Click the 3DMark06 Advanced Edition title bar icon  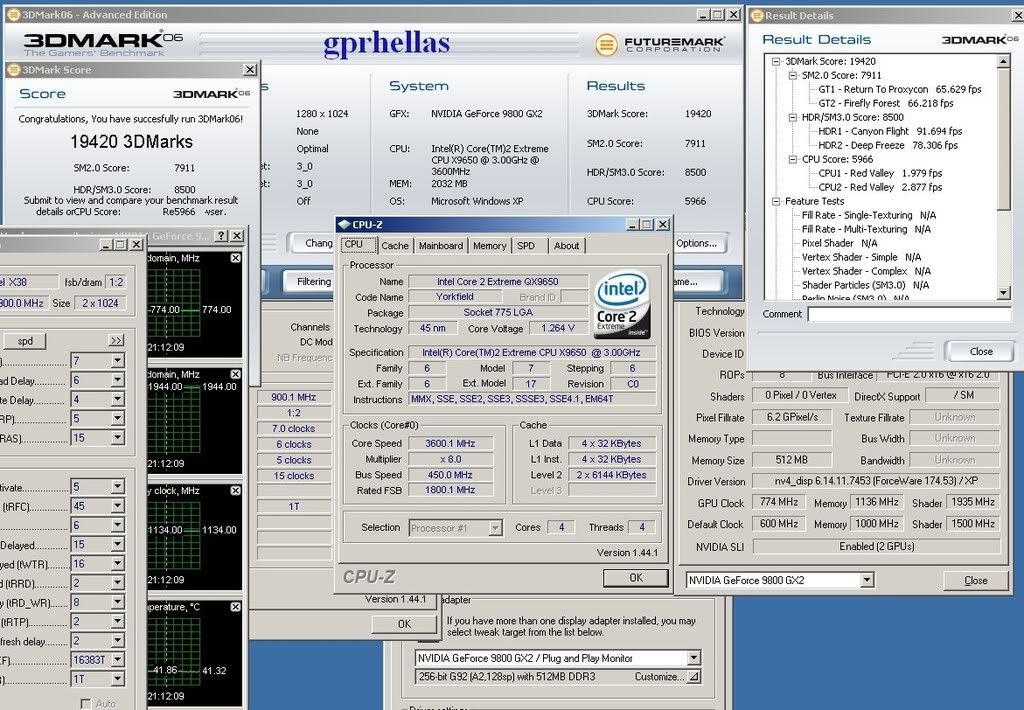(x=14, y=14)
